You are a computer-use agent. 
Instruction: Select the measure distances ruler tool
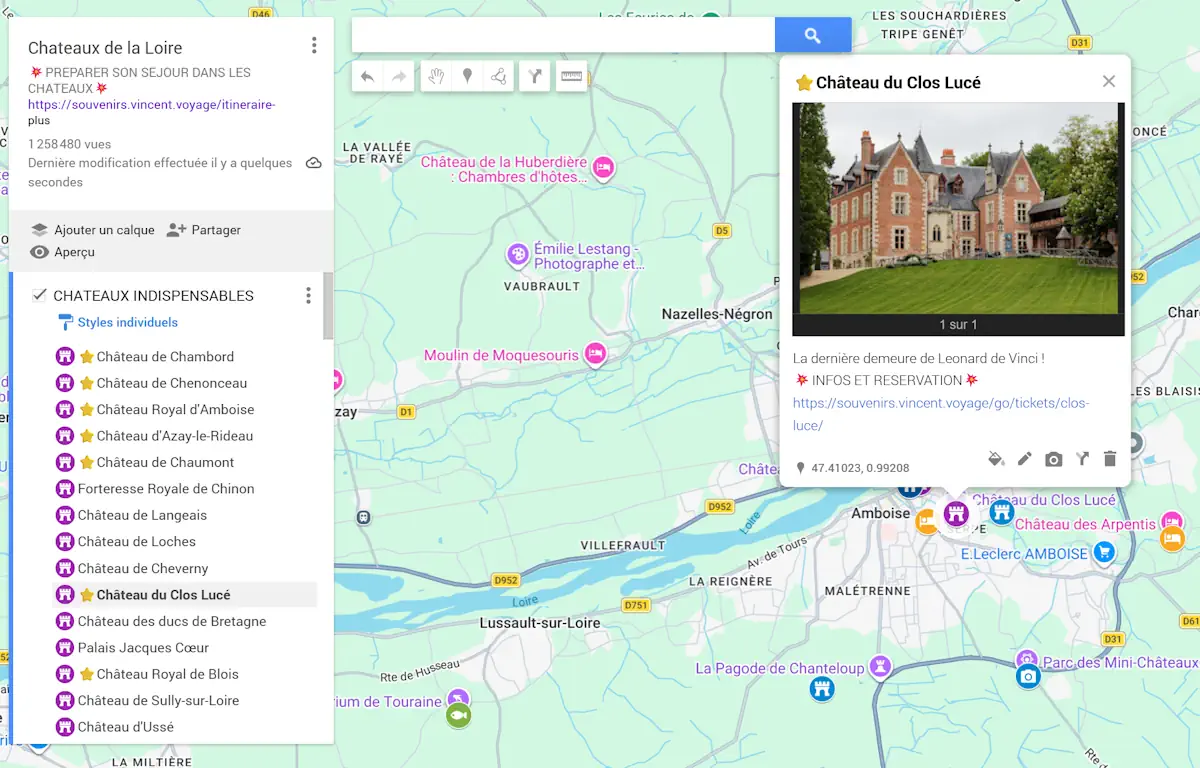pyautogui.click(x=571, y=76)
